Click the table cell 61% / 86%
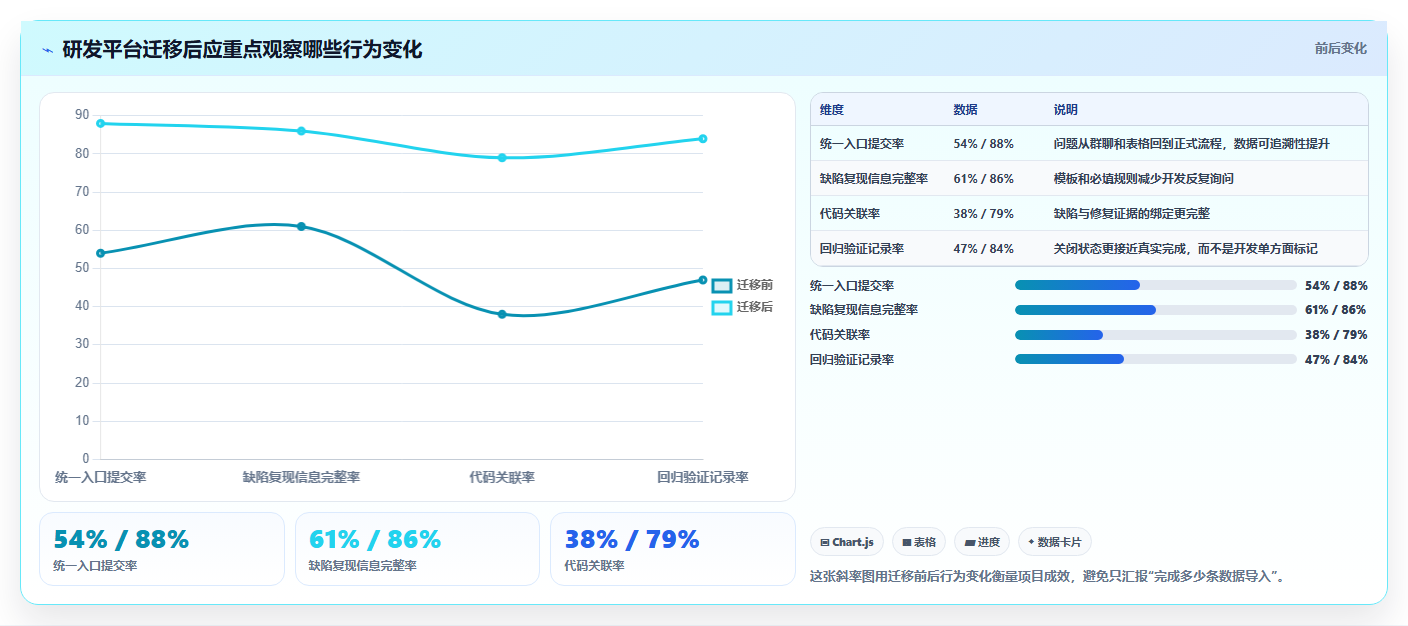Screen dimensions: 1408x626 point(984,179)
